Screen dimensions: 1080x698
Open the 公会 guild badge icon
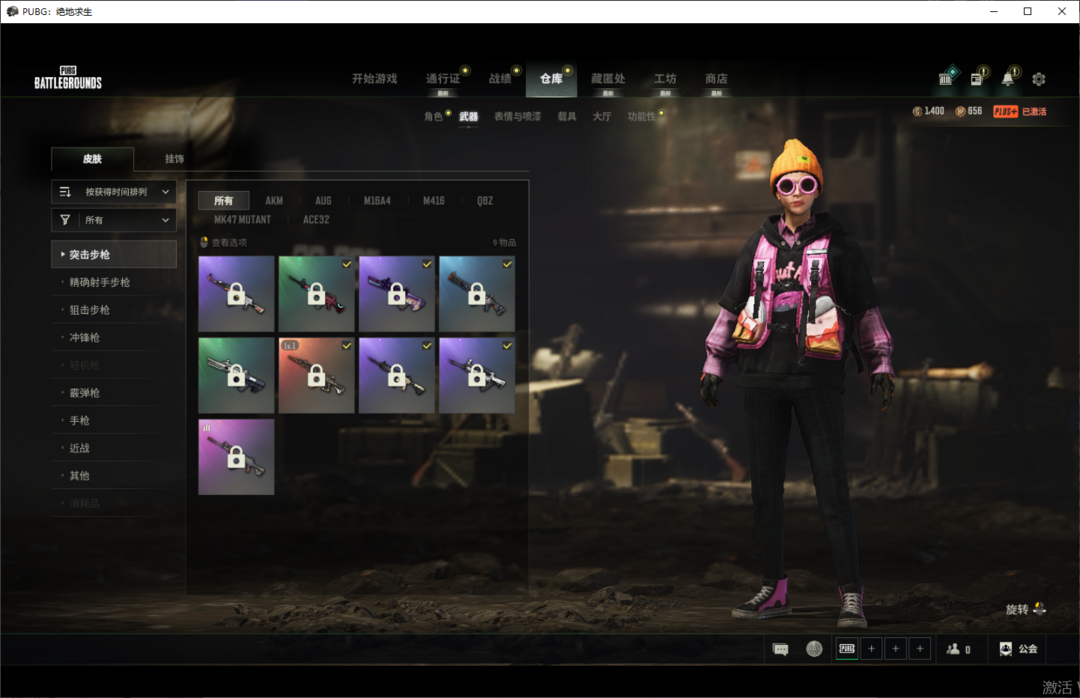pyautogui.click(x=1006, y=649)
